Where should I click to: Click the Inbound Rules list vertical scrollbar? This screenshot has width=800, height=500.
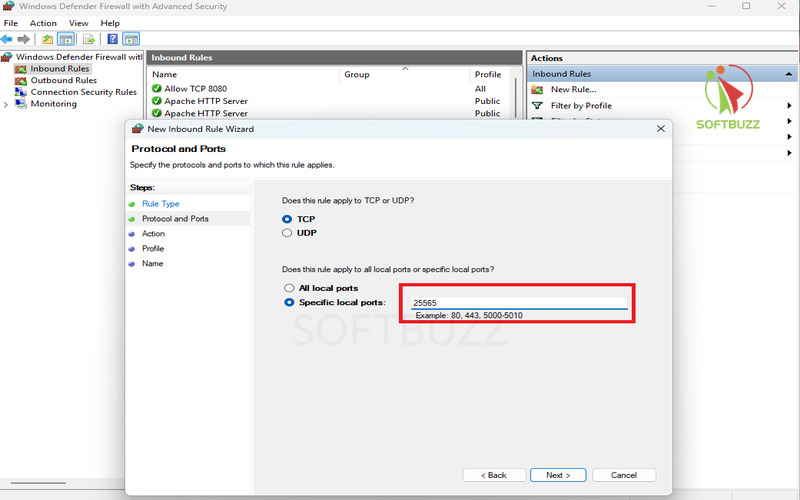click(517, 97)
